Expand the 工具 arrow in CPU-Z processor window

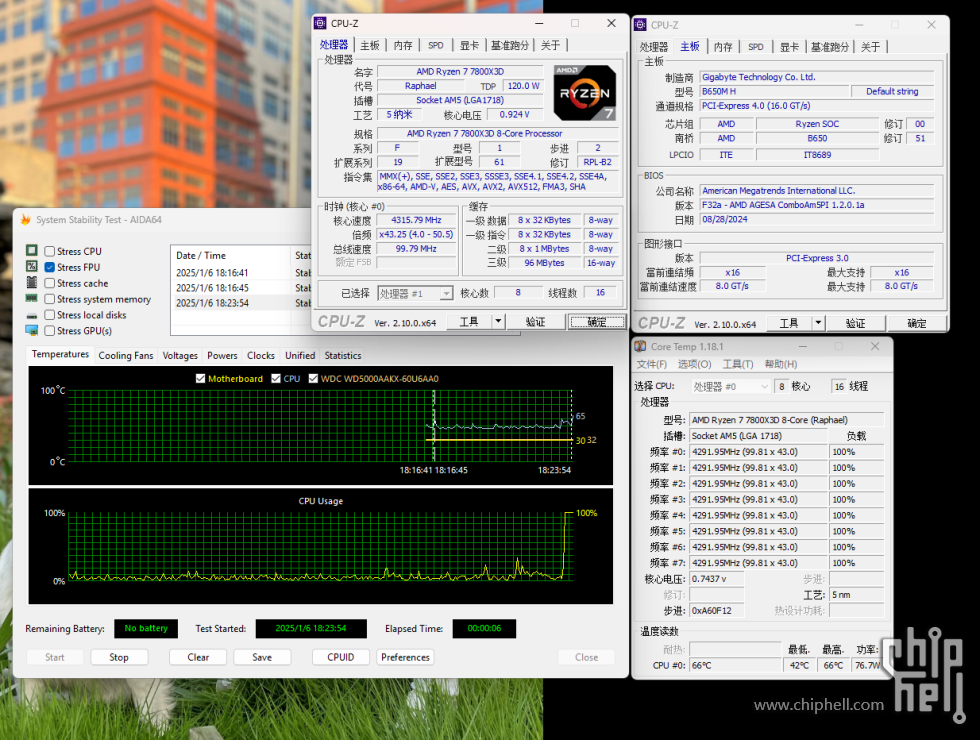click(x=498, y=321)
